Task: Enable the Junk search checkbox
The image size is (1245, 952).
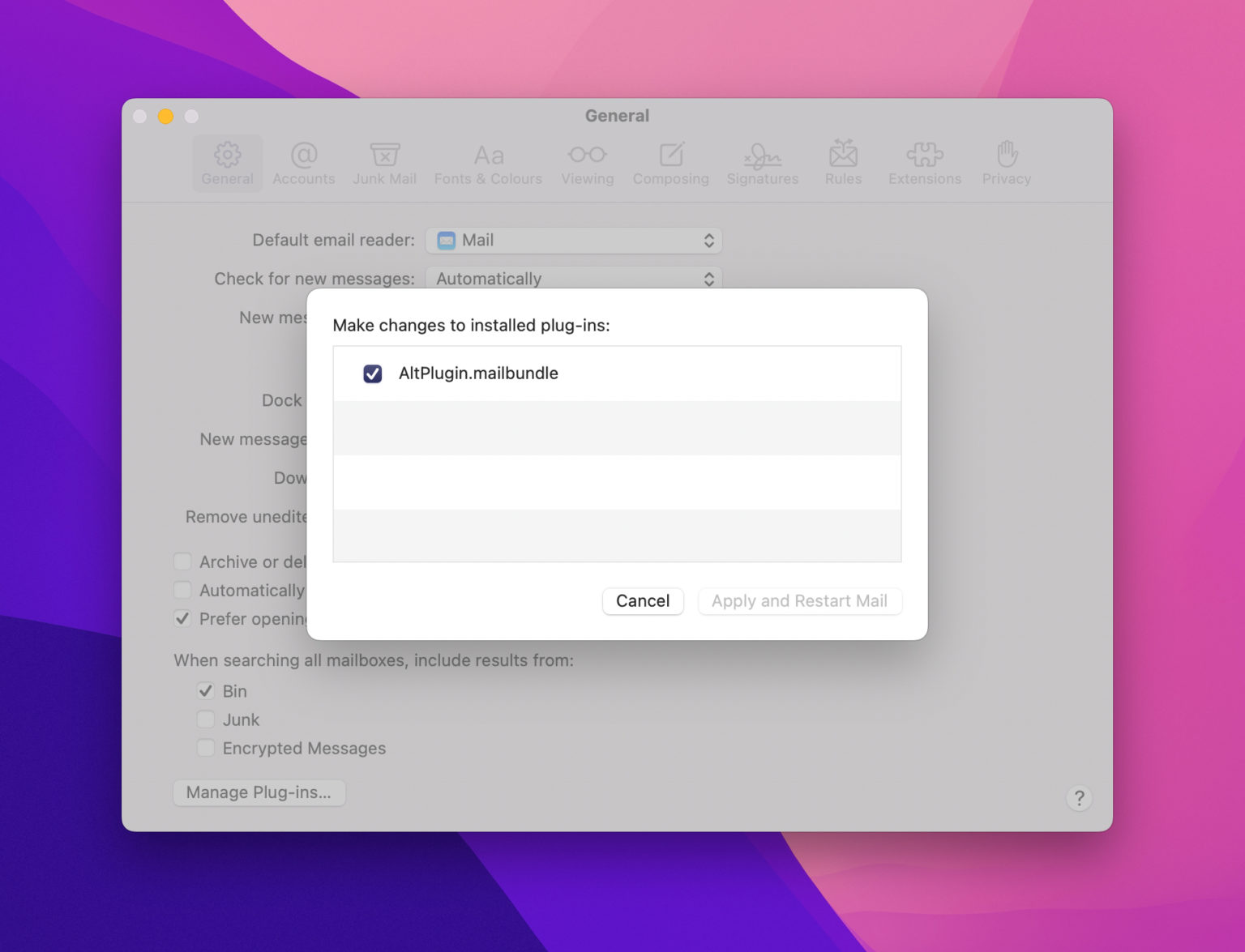Action: pyautogui.click(x=205, y=719)
